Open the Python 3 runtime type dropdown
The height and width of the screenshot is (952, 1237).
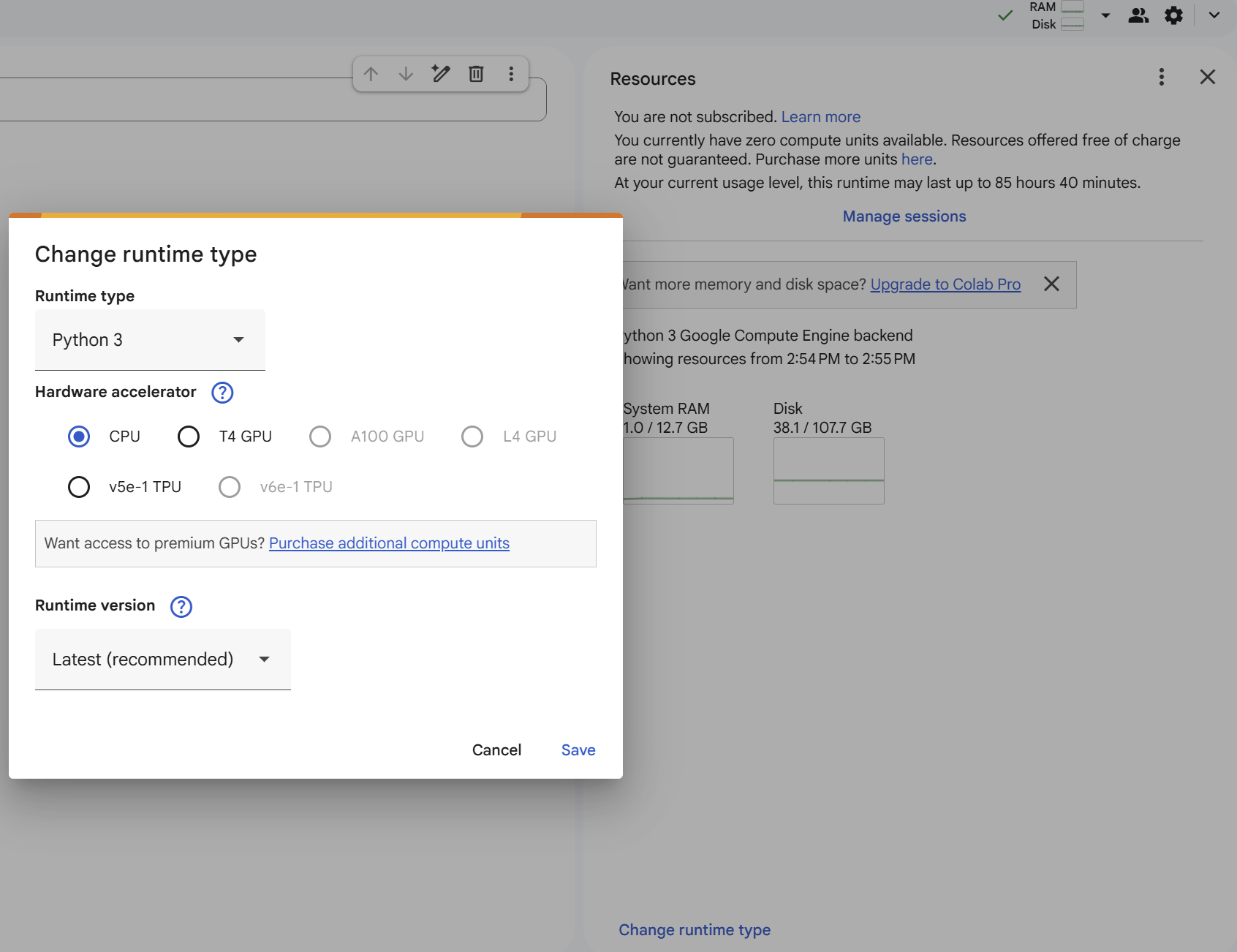click(150, 340)
